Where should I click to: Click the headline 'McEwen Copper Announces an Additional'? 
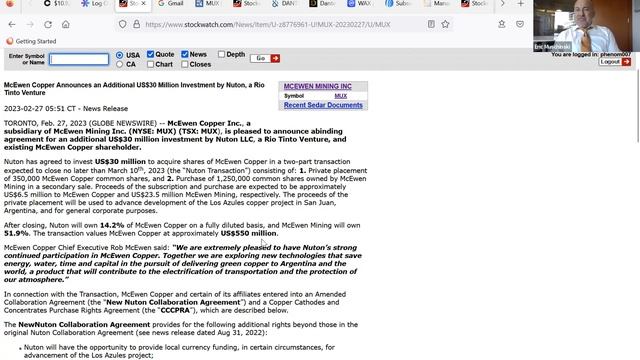(x=134, y=89)
